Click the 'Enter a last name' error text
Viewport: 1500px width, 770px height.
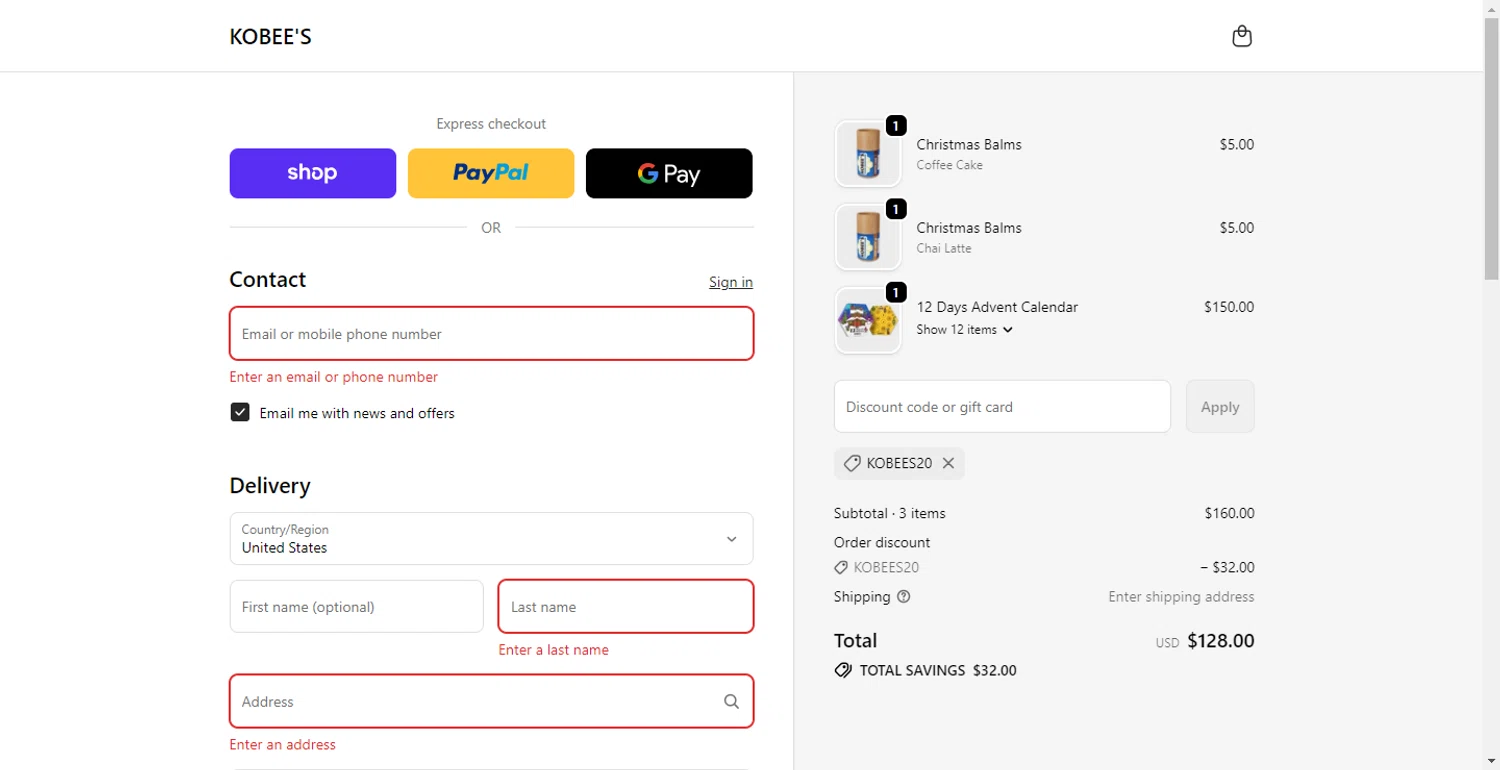[554, 650]
